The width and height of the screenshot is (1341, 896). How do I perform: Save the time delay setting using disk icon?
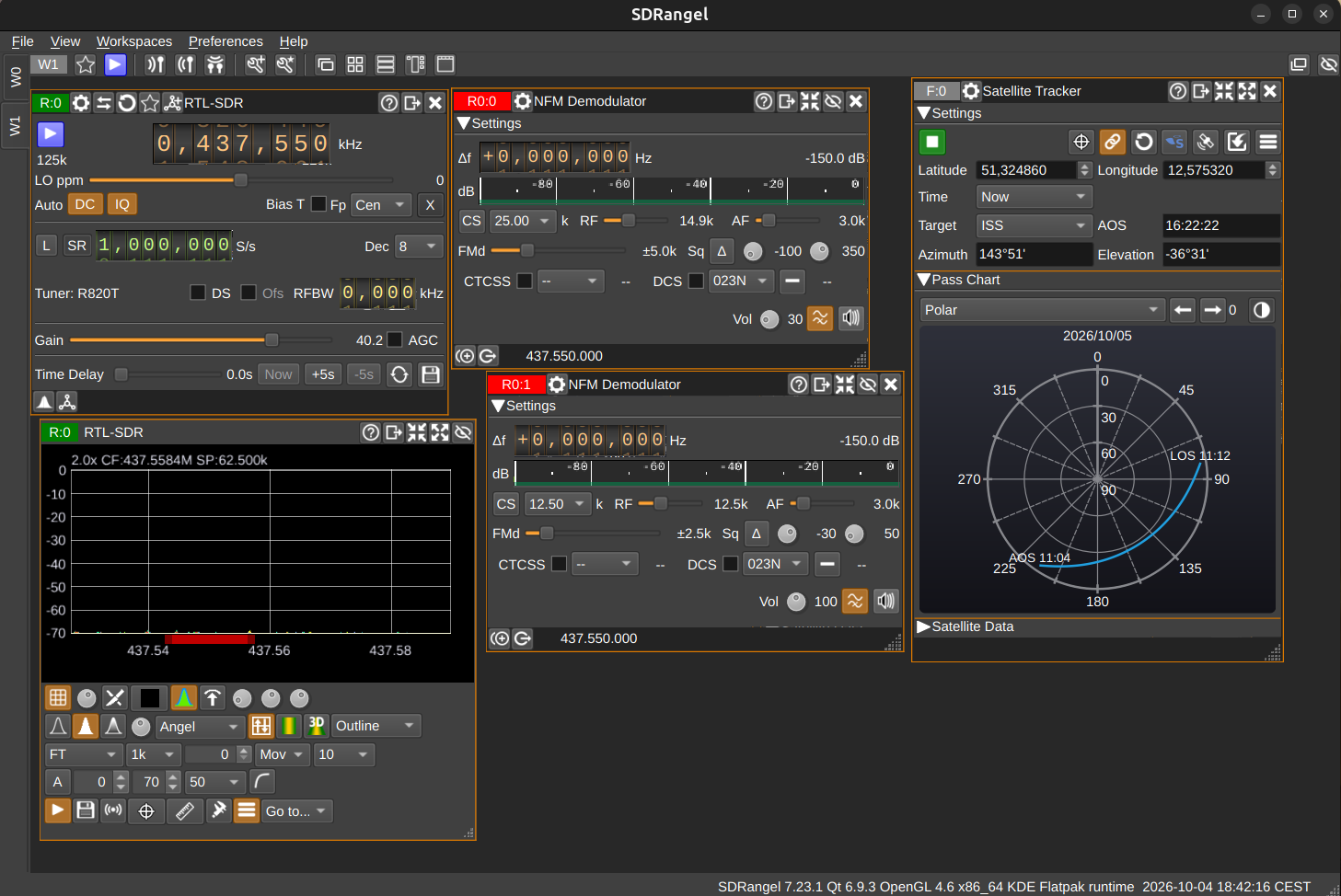tap(430, 374)
